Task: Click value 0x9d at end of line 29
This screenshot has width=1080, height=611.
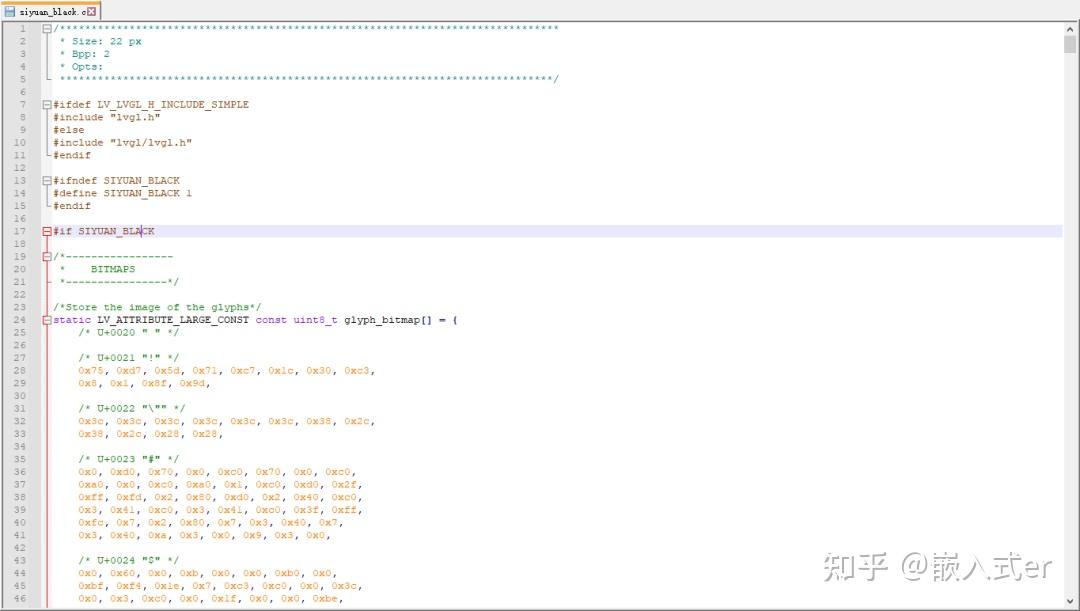Action: 192,384
